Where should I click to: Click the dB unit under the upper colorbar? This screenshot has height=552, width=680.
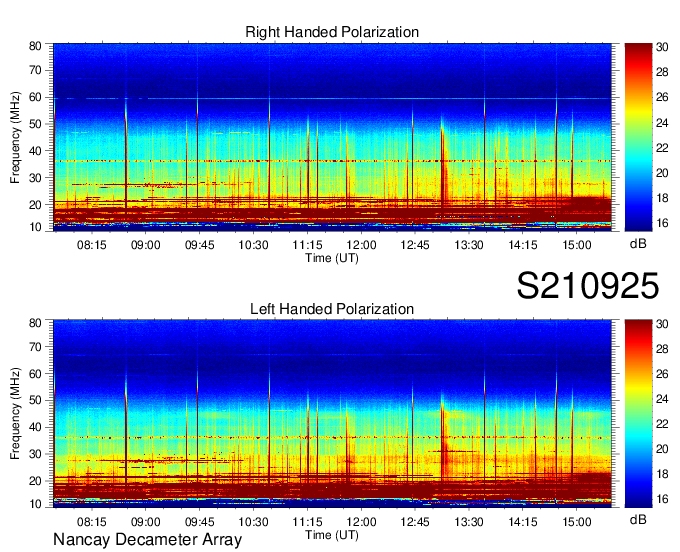click(638, 244)
